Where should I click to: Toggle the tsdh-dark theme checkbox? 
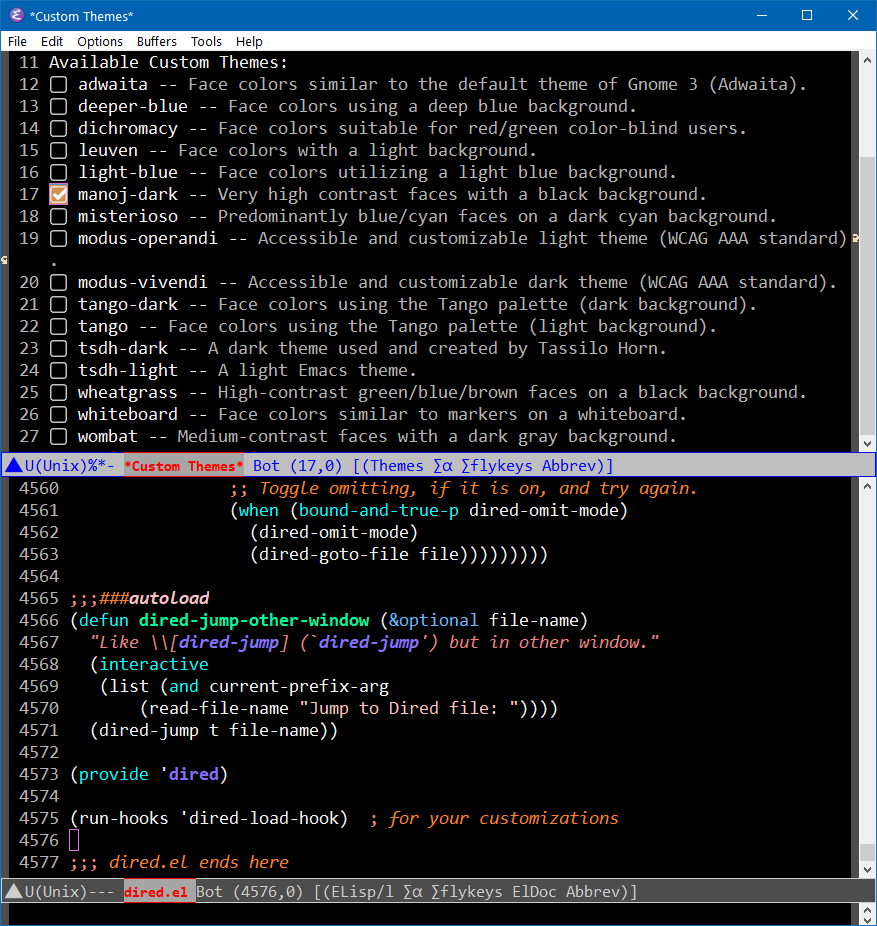coord(58,348)
